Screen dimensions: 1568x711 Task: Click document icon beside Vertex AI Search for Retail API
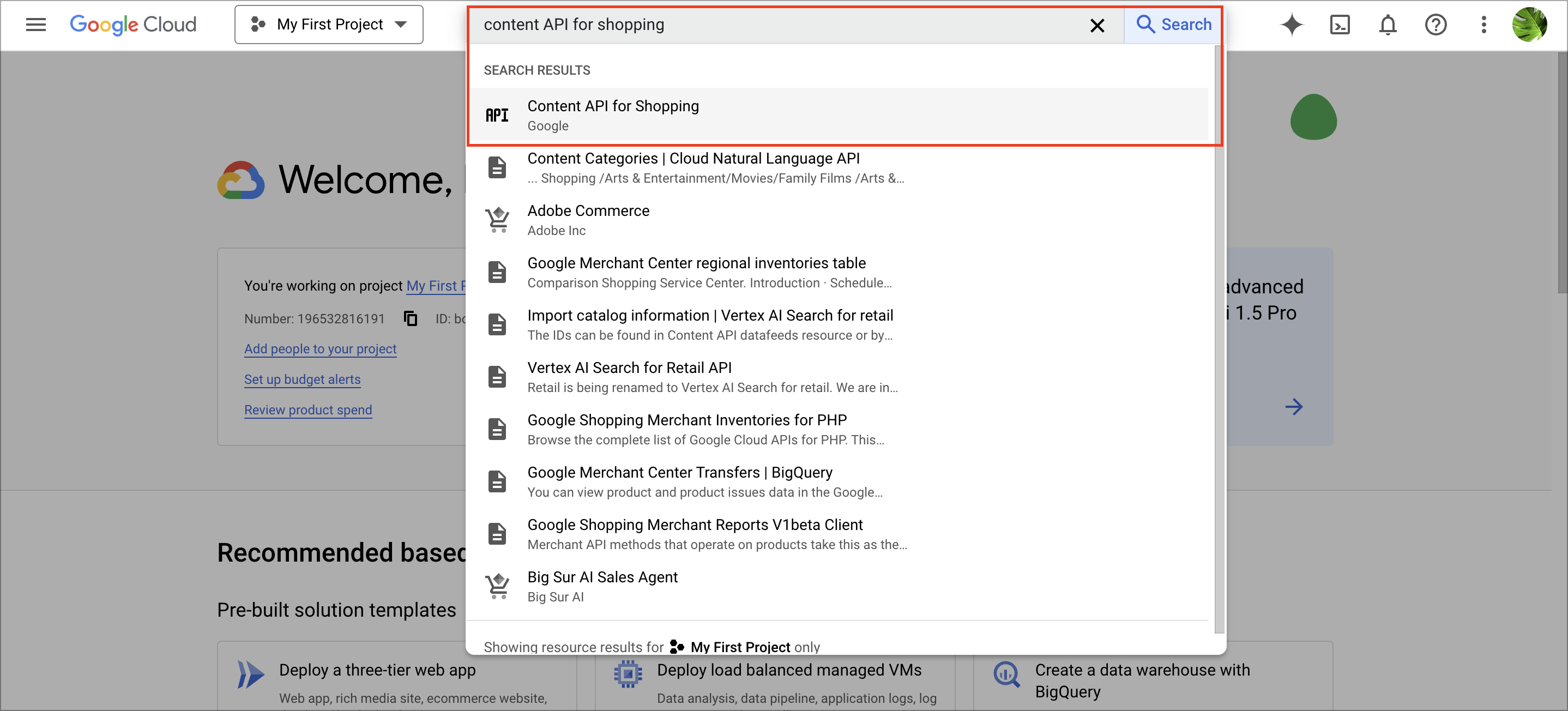point(497,377)
